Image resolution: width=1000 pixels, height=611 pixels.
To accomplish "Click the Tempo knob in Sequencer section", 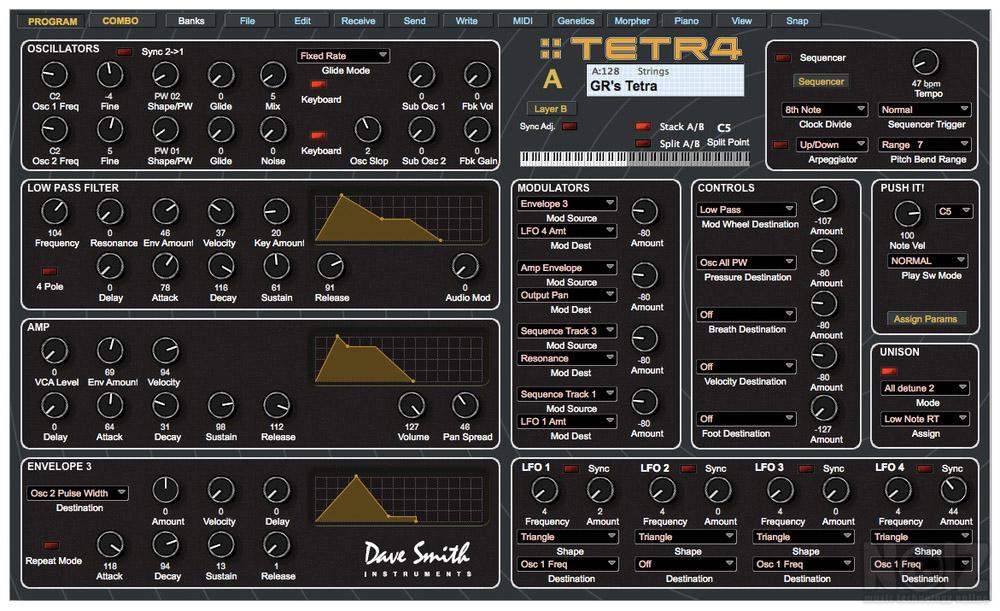I will click(925, 63).
